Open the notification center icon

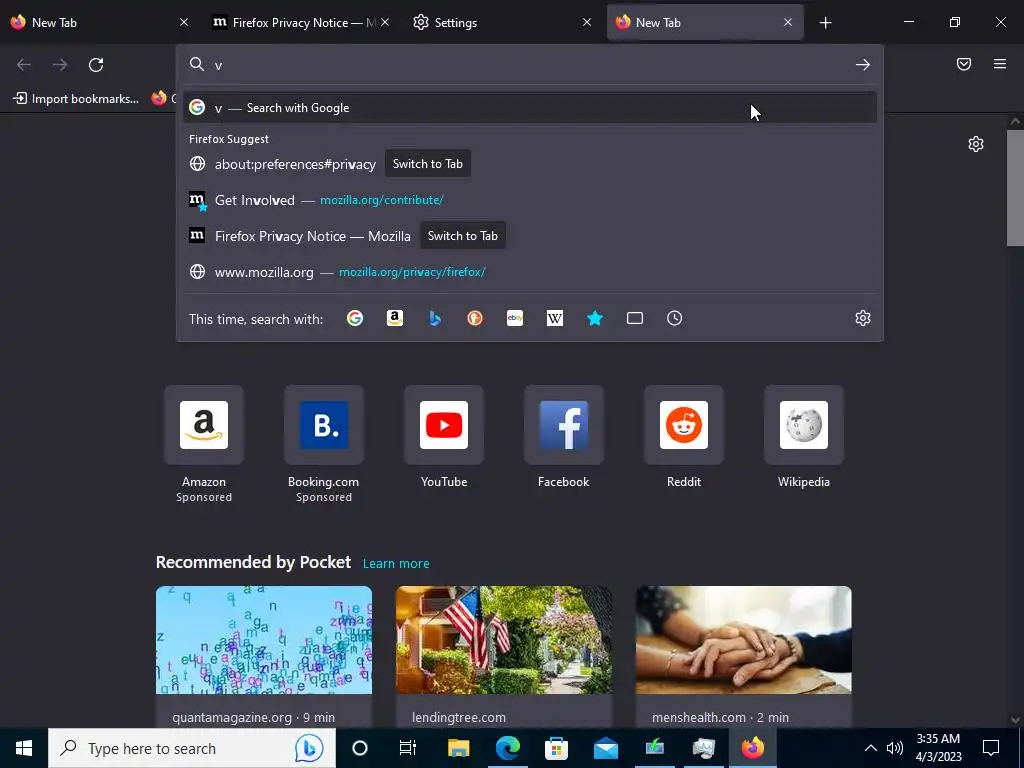pos(991,748)
